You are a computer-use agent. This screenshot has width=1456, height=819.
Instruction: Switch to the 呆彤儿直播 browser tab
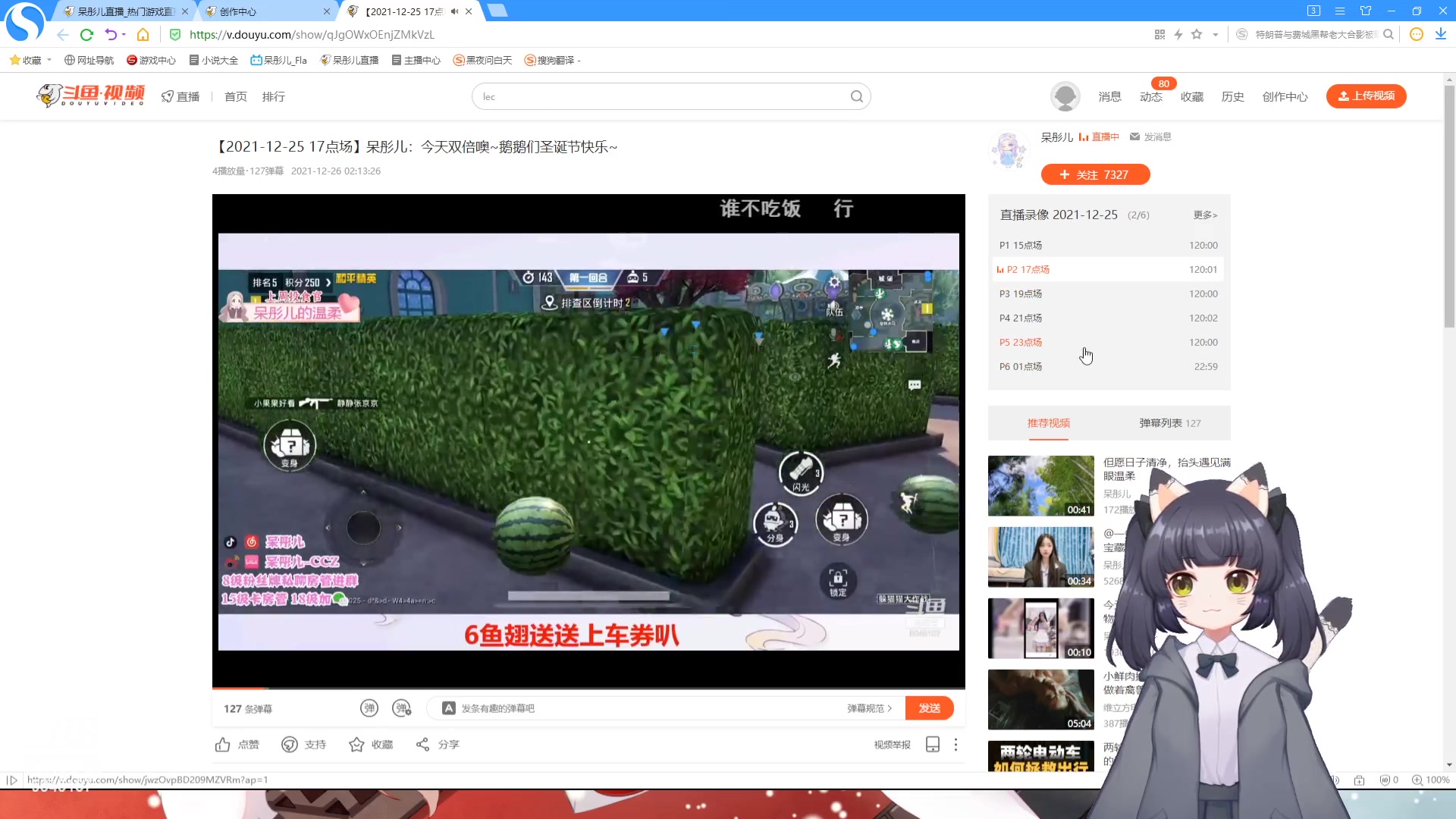[x=125, y=11]
